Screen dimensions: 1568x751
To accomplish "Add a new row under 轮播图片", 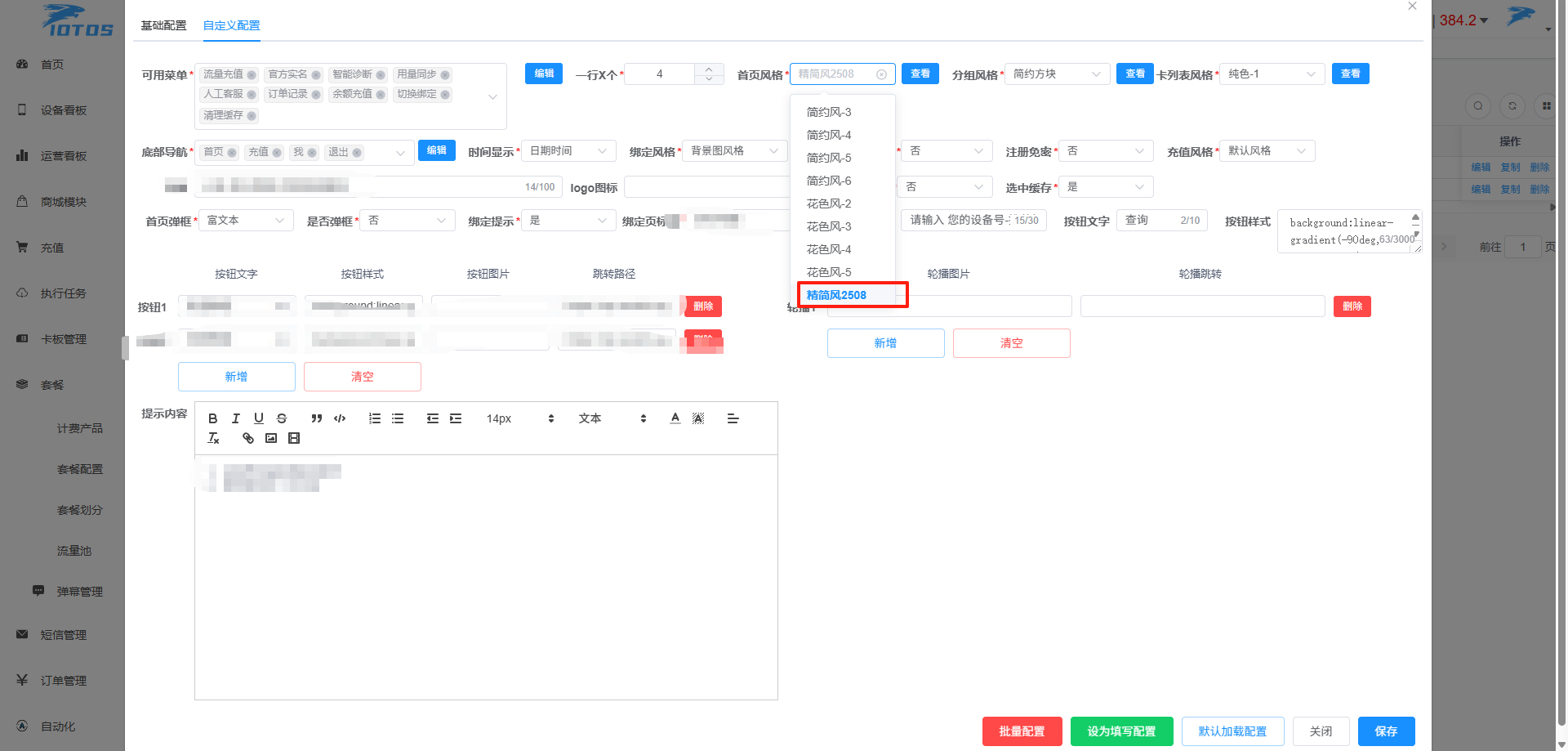I will tap(886, 343).
